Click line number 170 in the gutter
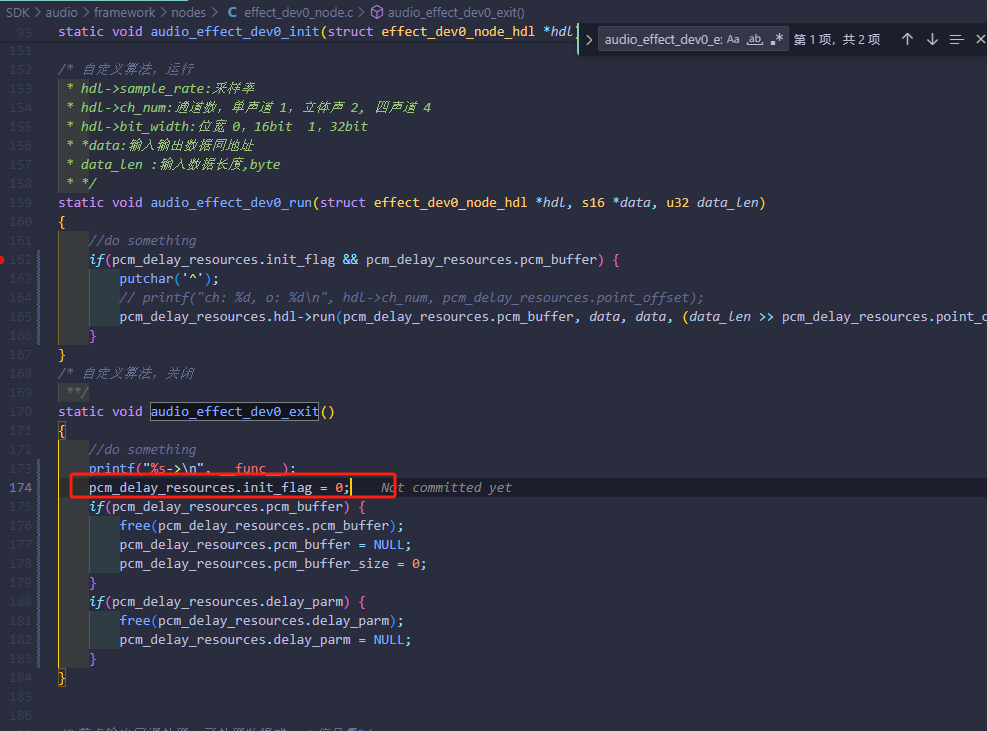 pos(20,411)
